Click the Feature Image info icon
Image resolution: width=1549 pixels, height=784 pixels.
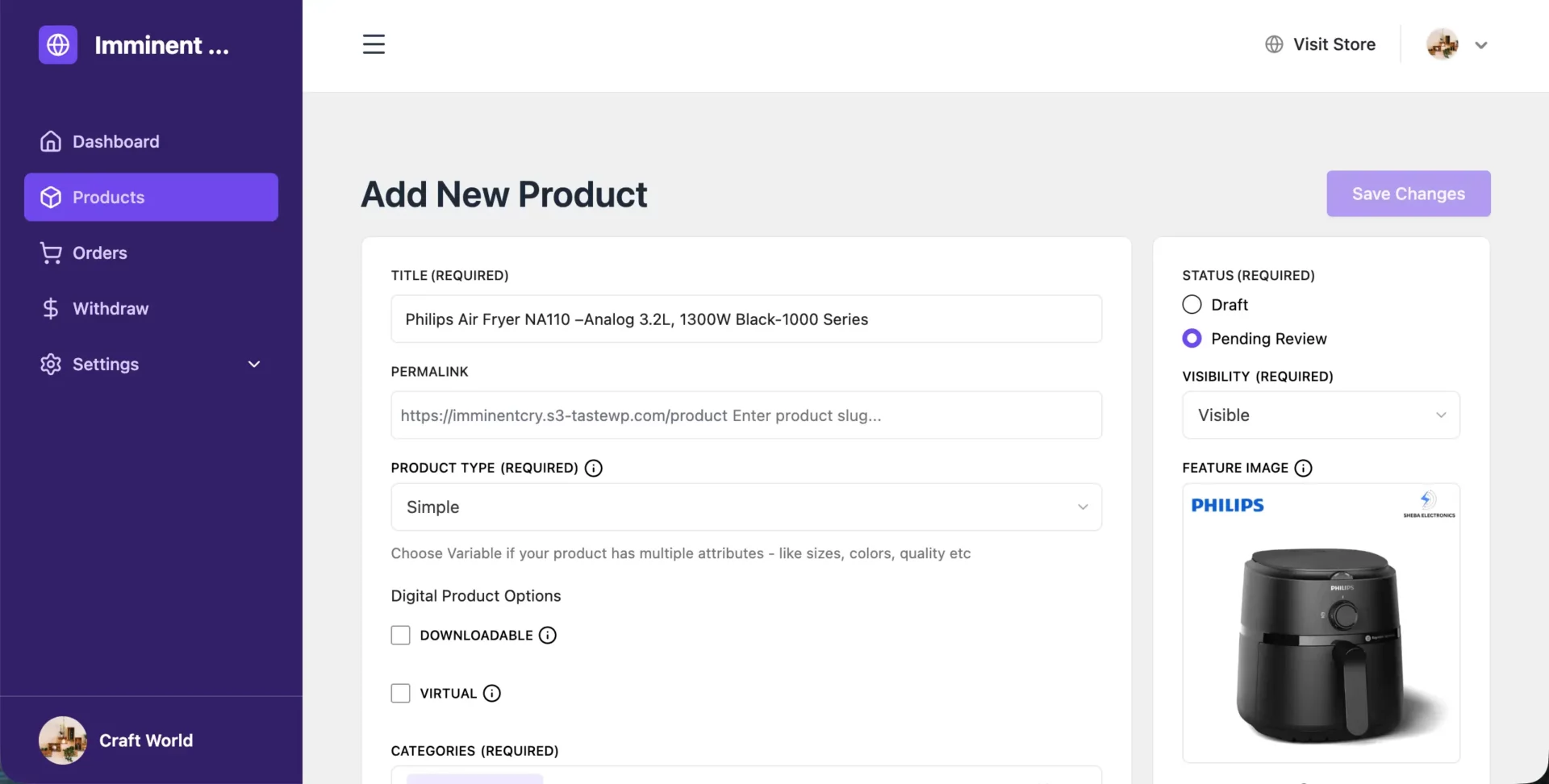1303,468
